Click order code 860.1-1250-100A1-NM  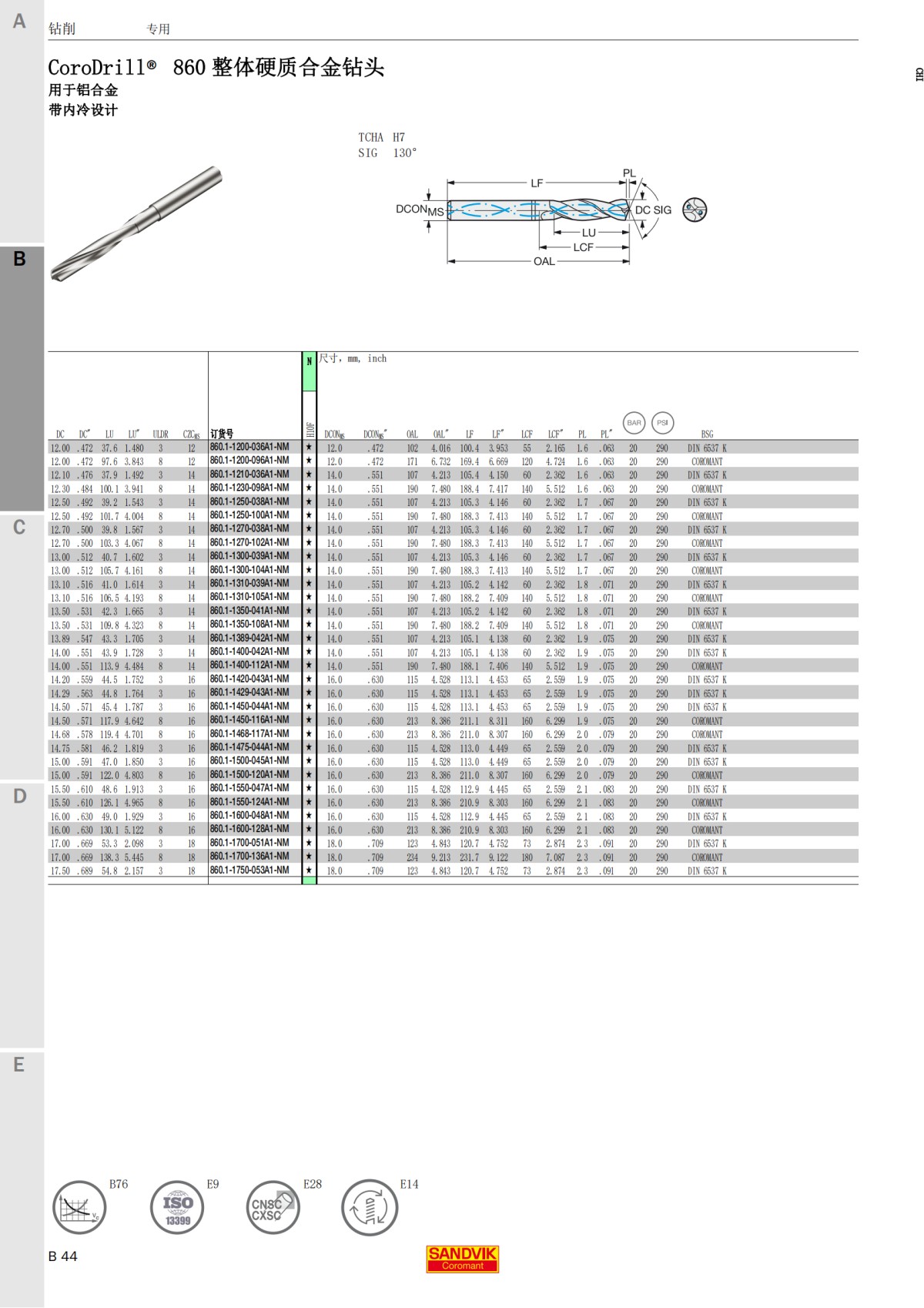coord(249,515)
